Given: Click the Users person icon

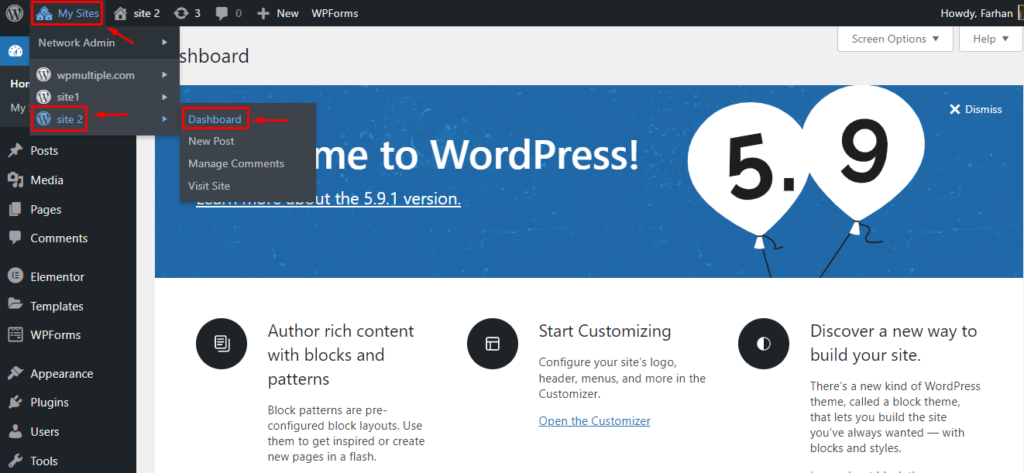Looking at the screenshot, I should point(15,432).
